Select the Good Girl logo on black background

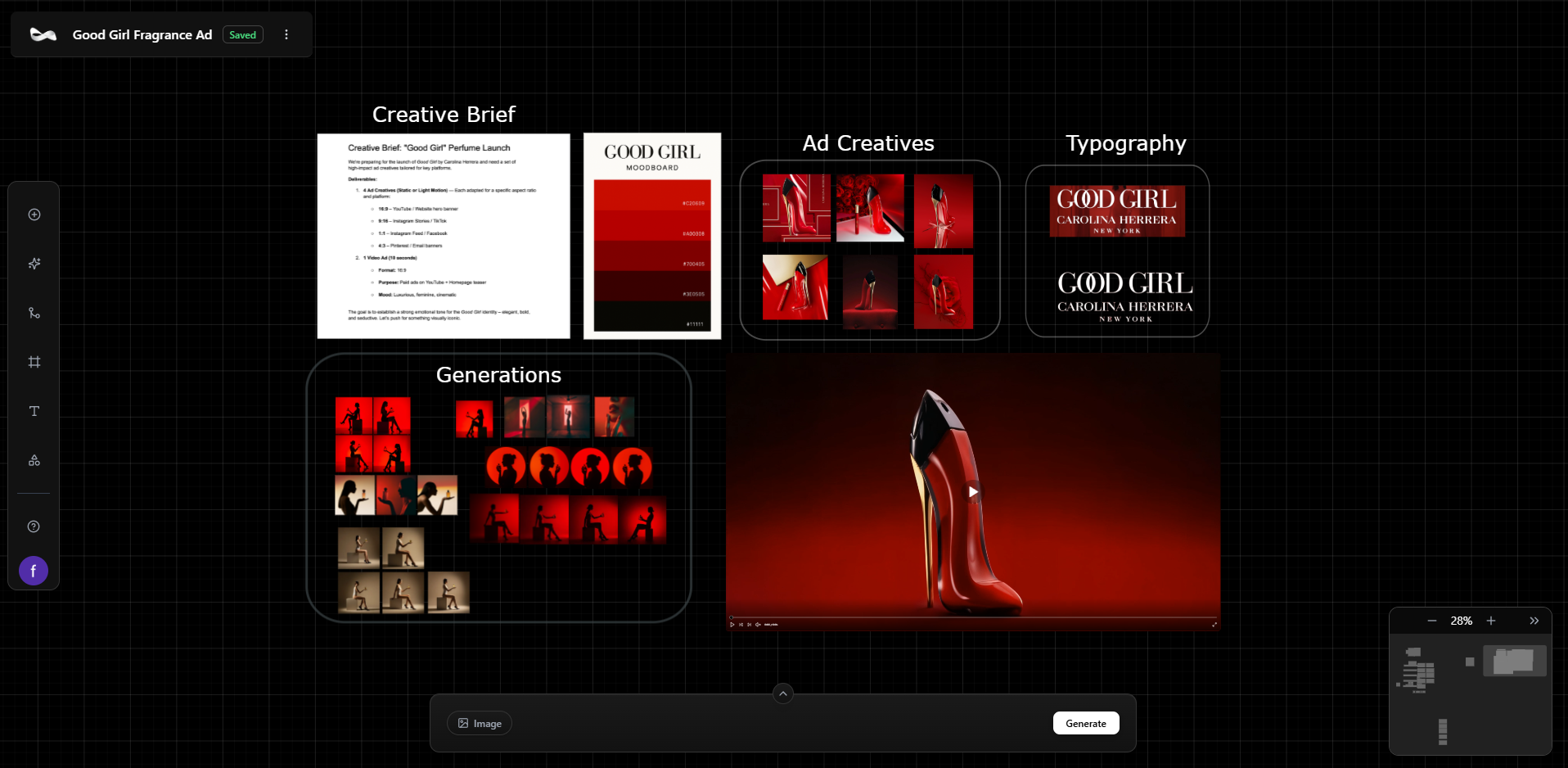pyautogui.click(x=1125, y=296)
